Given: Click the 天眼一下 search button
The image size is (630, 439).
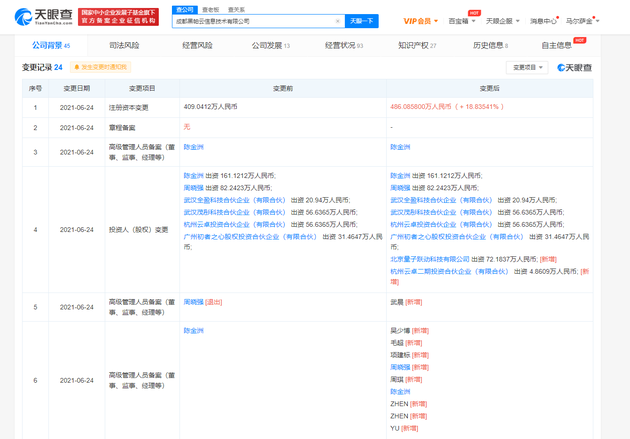Looking at the screenshot, I should [x=361, y=21].
